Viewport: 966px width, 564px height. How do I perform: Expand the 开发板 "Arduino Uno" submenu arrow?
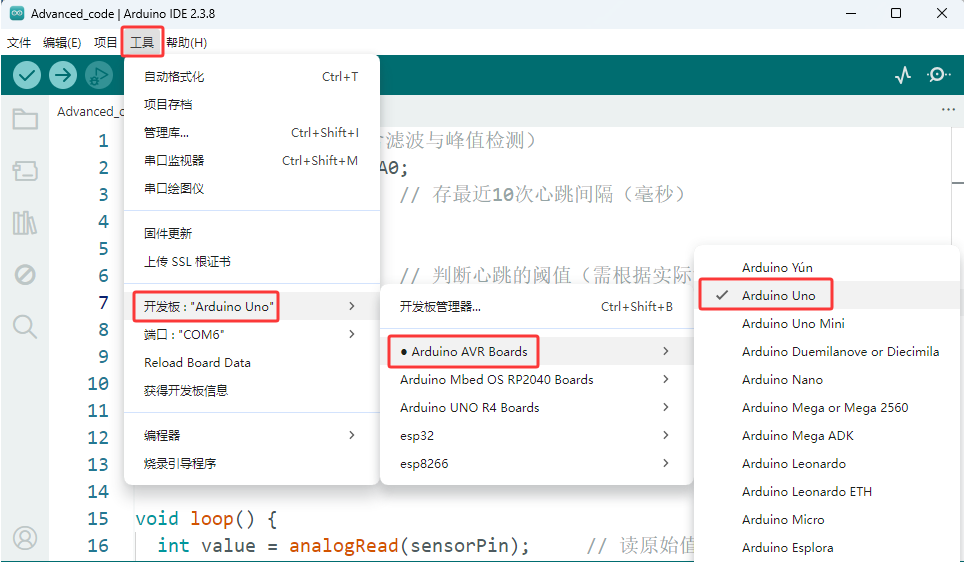point(352,306)
